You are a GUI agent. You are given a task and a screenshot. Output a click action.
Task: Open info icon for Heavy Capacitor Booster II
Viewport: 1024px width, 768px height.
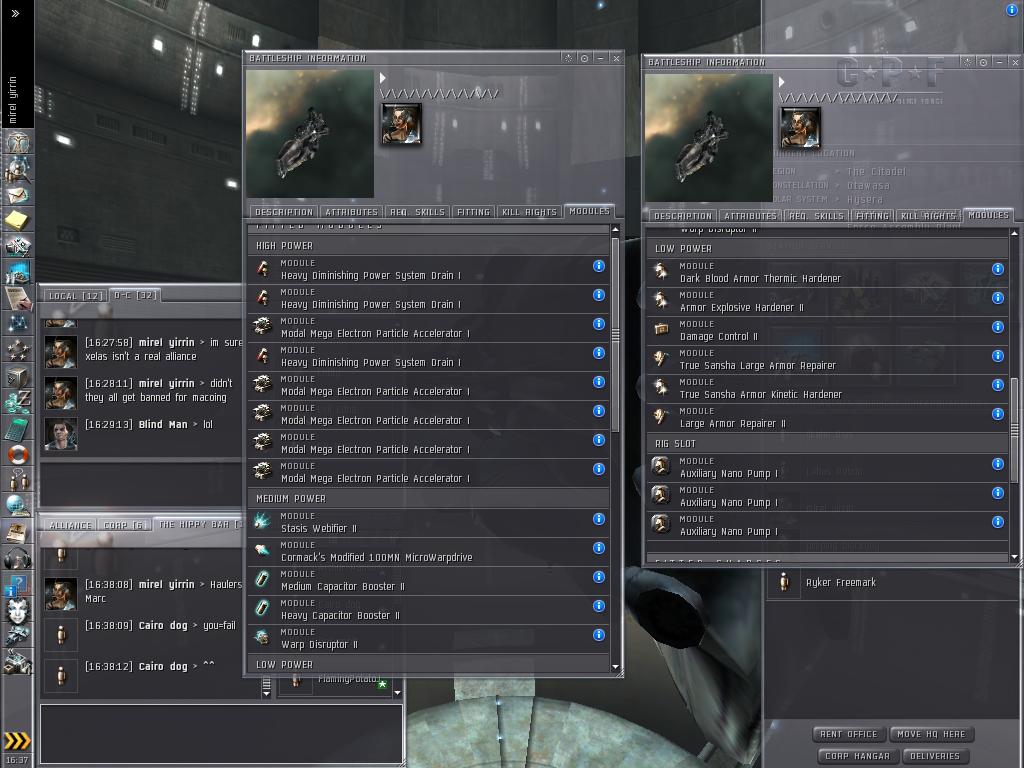click(599, 606)
